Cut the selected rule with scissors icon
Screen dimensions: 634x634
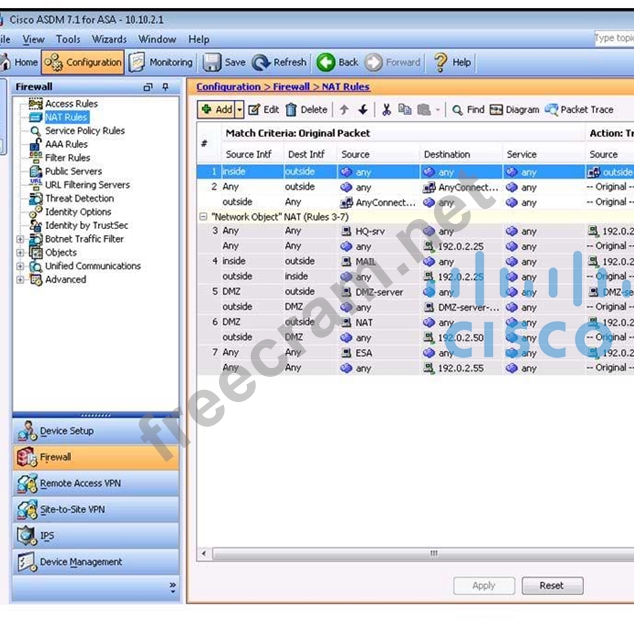386,110
